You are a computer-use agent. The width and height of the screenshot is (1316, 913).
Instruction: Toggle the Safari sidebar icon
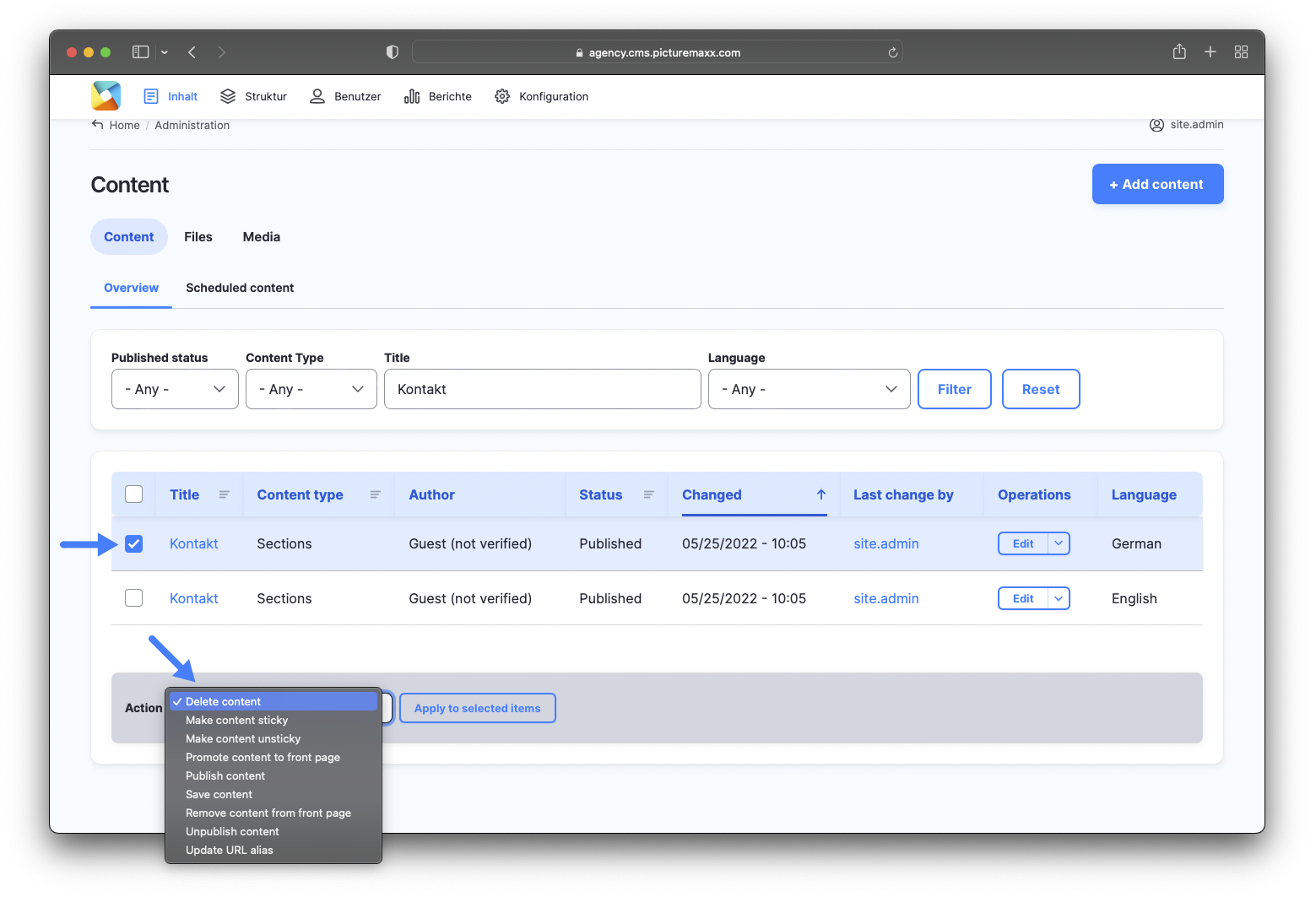(141, 52)
